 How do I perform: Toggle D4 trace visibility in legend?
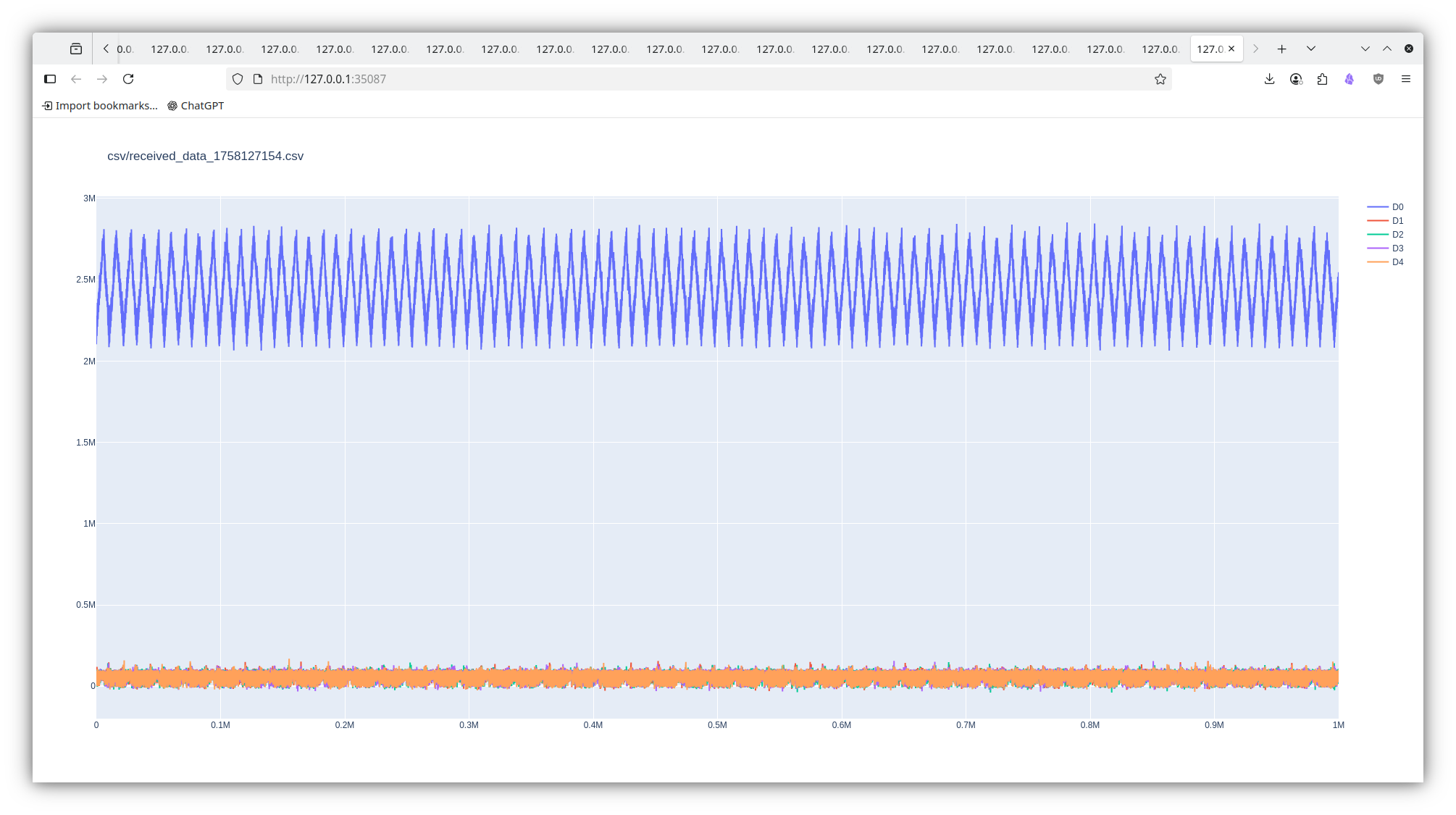pyautogui.click(x=1397, y=262)
